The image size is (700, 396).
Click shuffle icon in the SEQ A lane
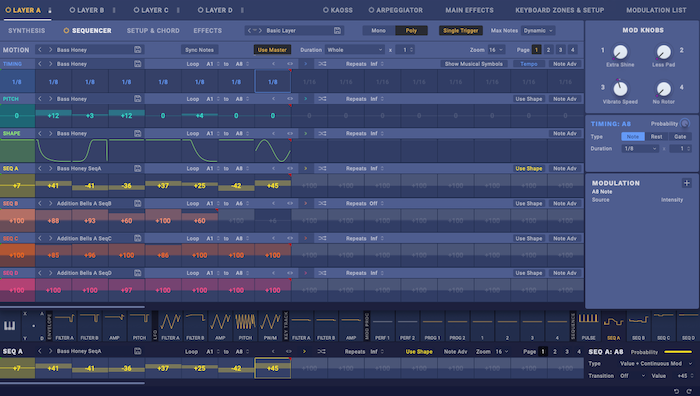322,168
